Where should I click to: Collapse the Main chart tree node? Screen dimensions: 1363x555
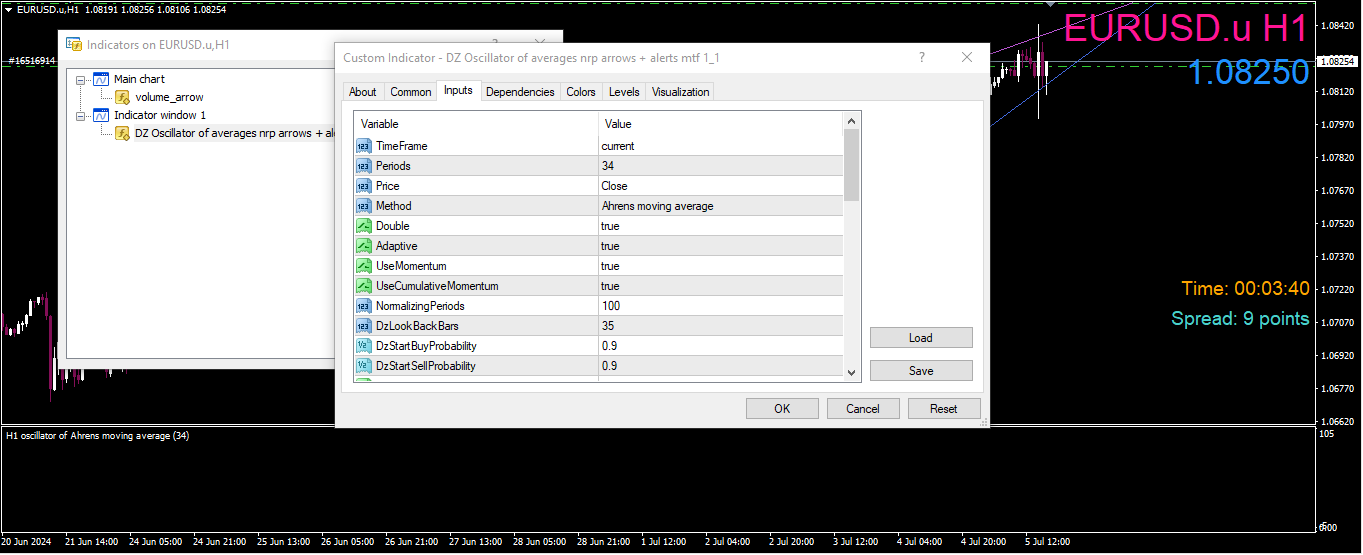82,79
